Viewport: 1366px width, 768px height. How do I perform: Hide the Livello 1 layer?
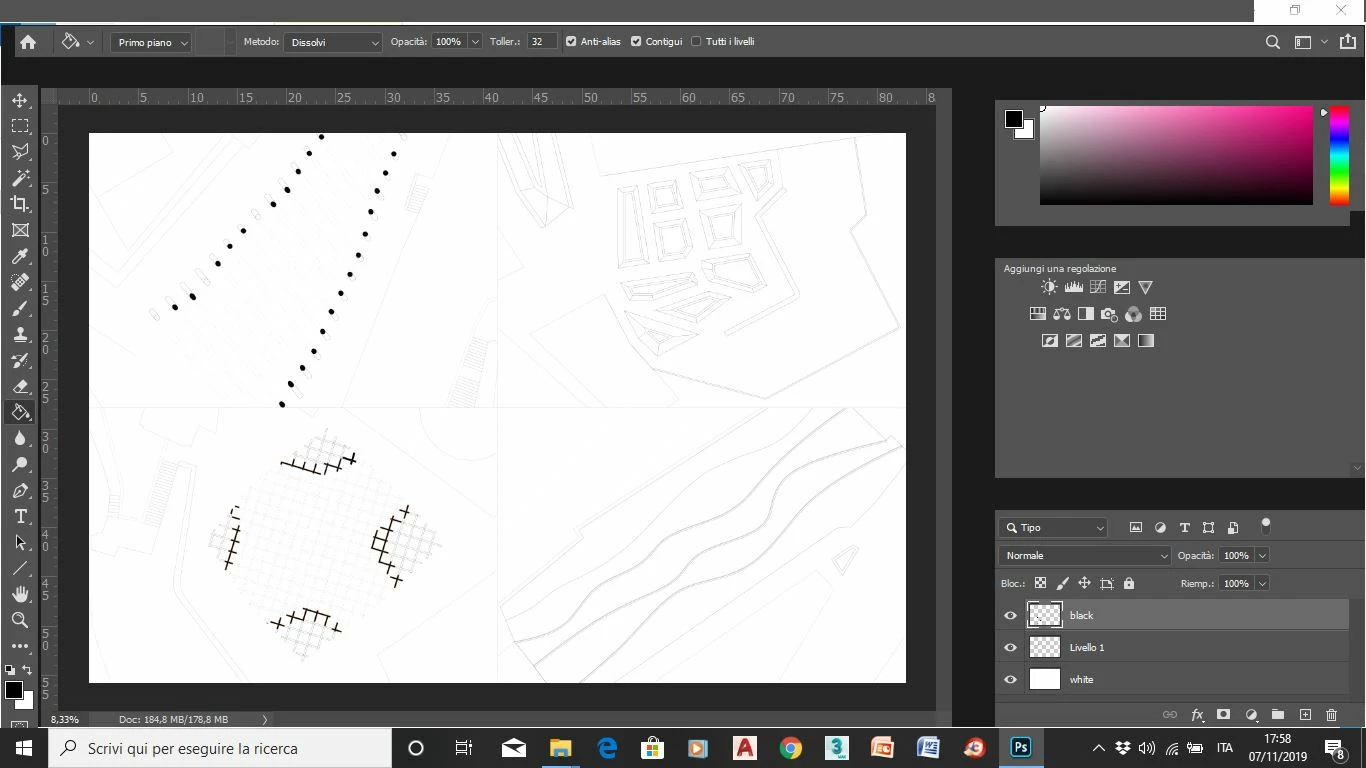coord(1010,647)
